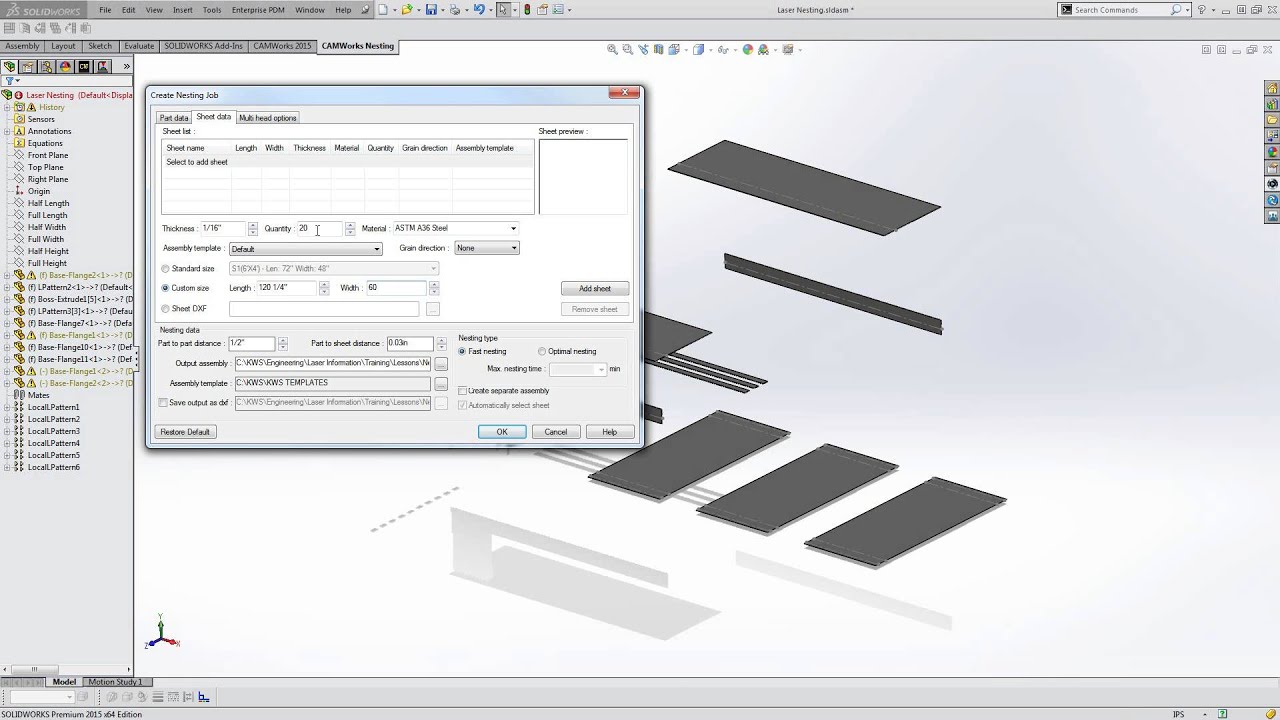Expand the History tree node
This screenshot has height=720, width=1280.
pyautogui.click(x=7, y=107)
